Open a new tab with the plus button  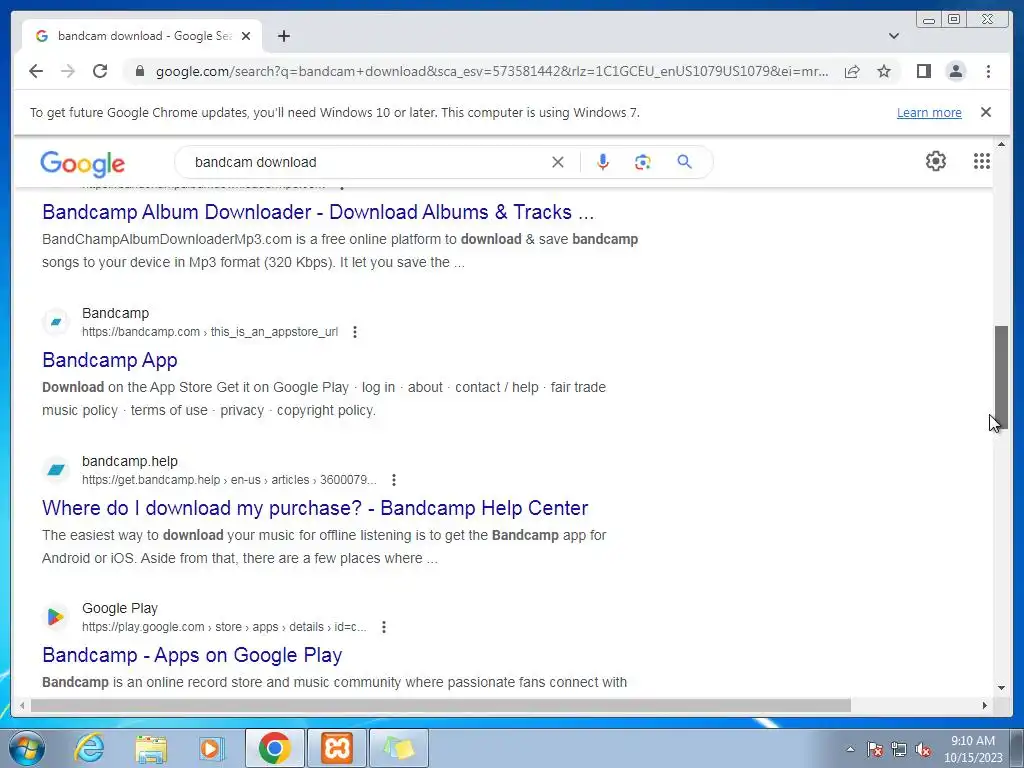[283, 36]
